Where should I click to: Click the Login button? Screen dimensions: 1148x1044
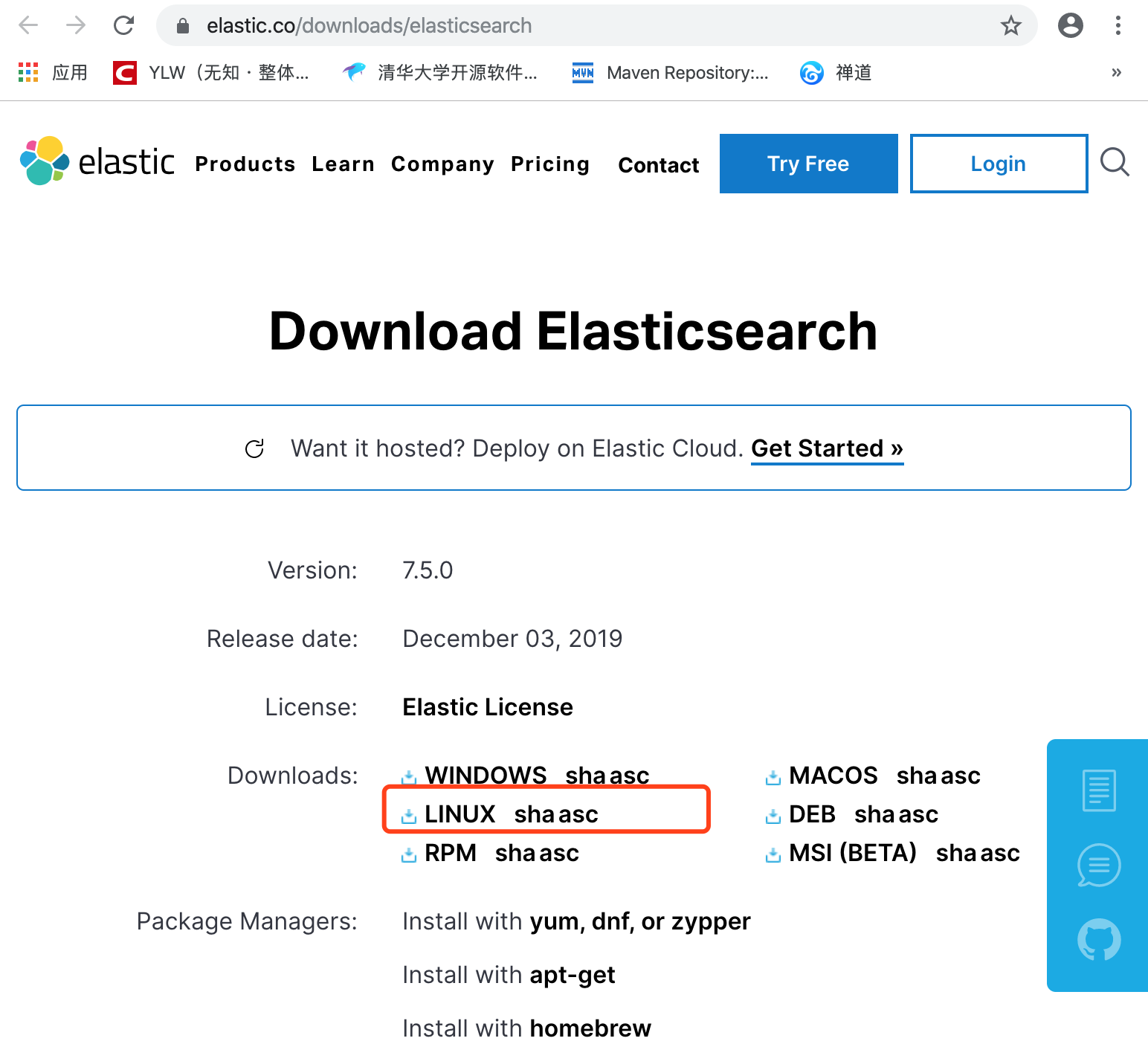pyautogui.click(x=999, y=164)
